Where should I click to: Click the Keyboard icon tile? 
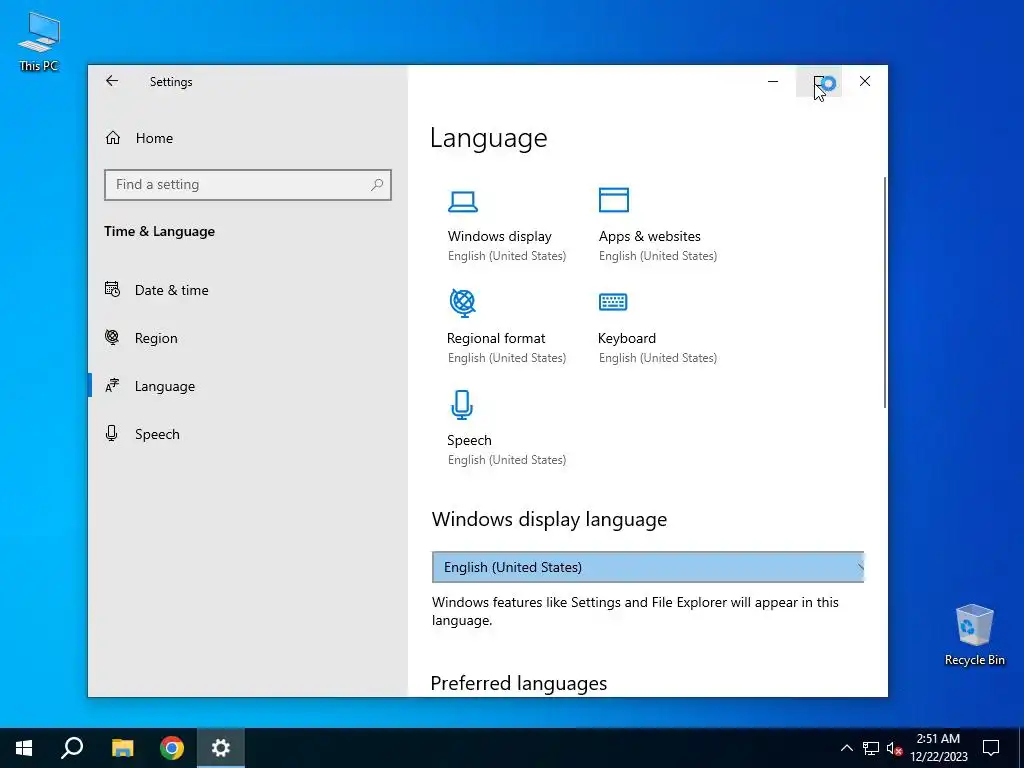[x=613, y=302]
